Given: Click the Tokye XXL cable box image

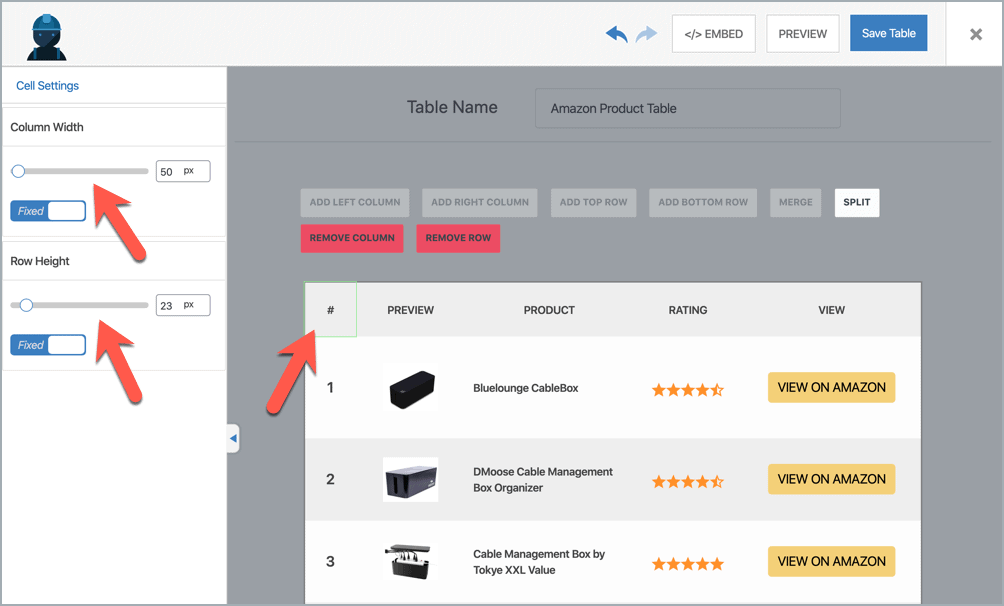Looking at the screenshot, I should click(x=409, y=562).
